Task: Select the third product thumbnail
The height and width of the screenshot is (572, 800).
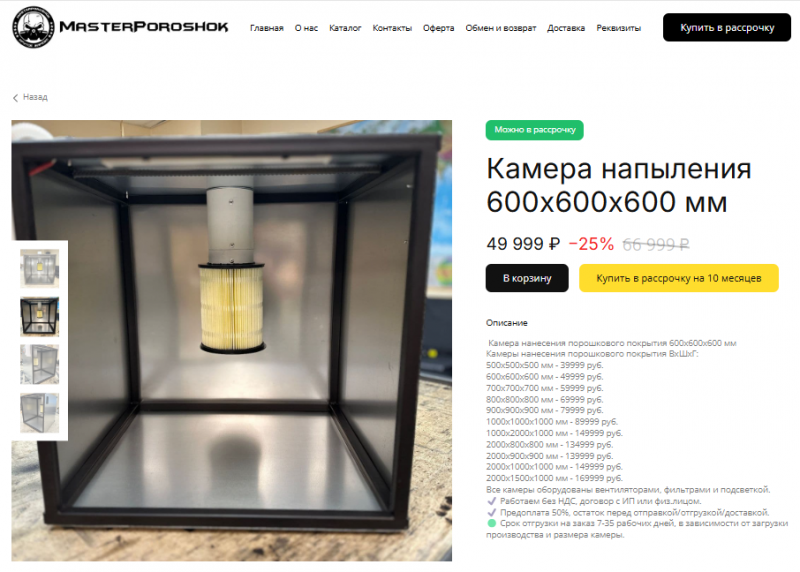Action: pyautogui.click(x=39, y=364)
